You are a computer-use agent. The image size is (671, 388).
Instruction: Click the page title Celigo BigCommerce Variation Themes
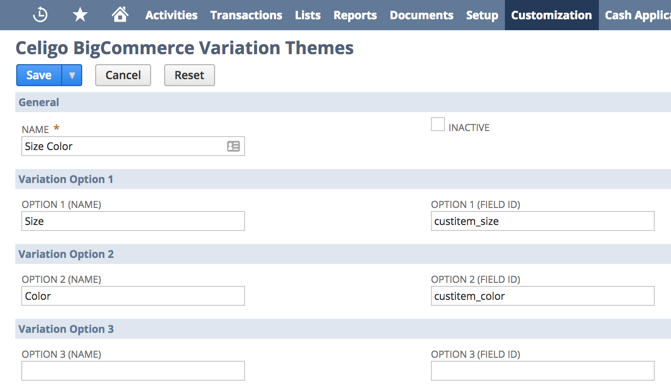click(184, 48)
